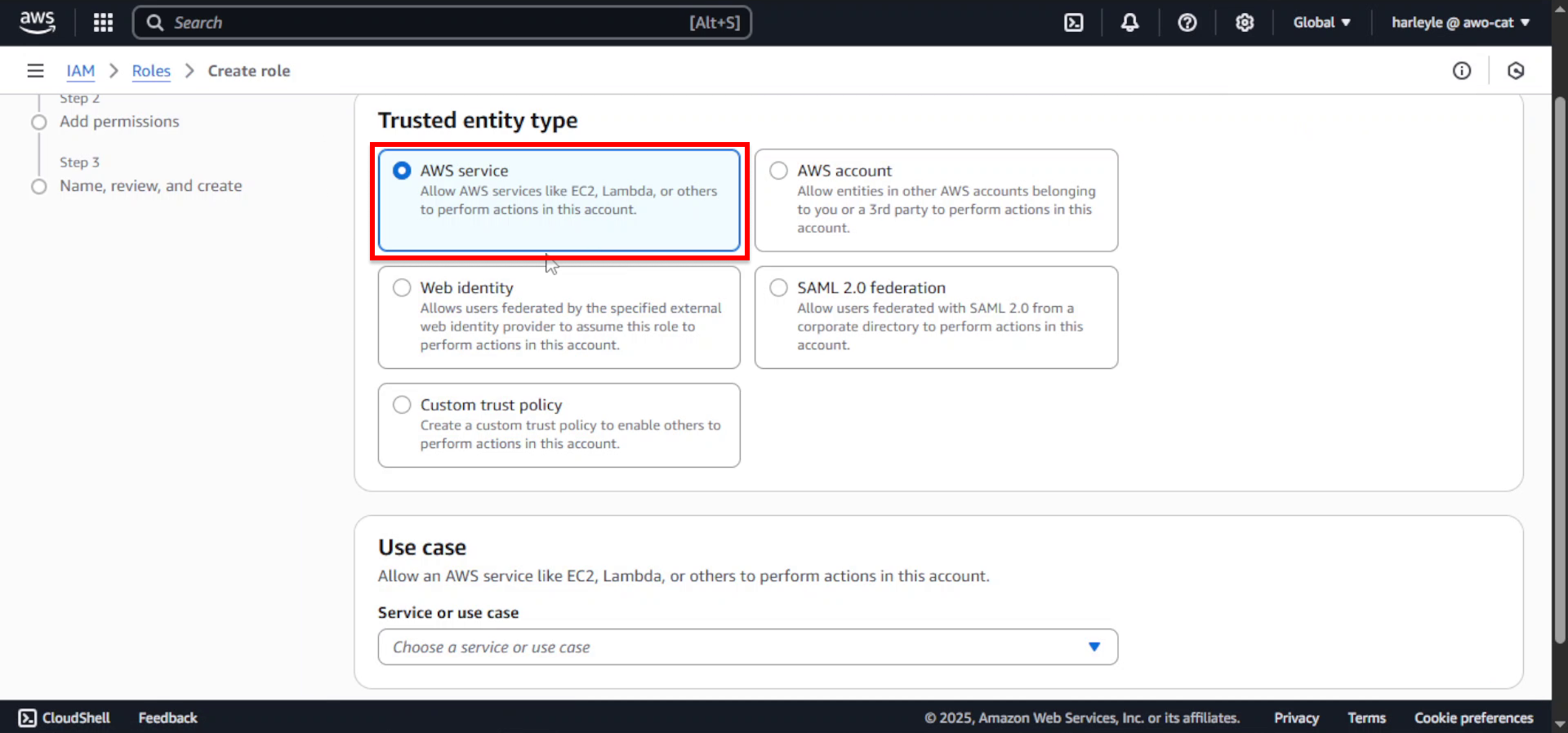This screenshot has width=1568, height=733.
Task: Open Cookie preferences
Action: click(1473, 717)
